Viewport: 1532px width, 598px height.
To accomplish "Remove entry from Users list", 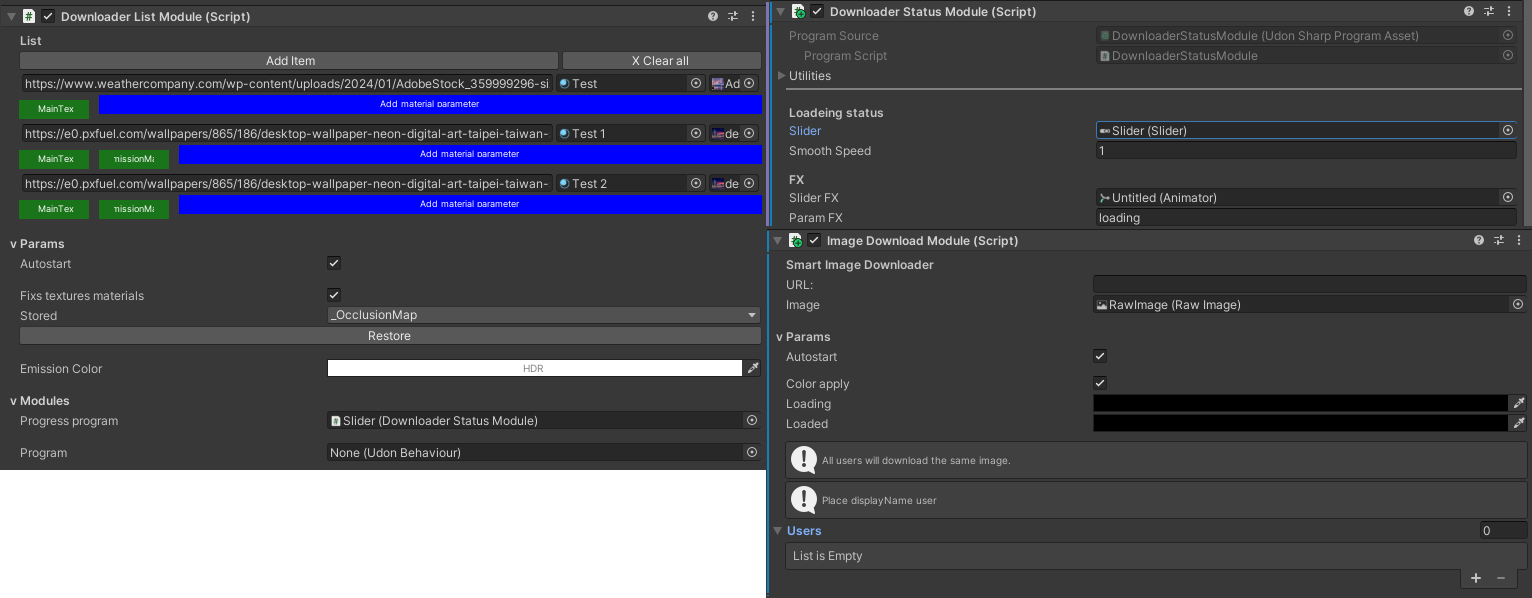I will 1501,578.
